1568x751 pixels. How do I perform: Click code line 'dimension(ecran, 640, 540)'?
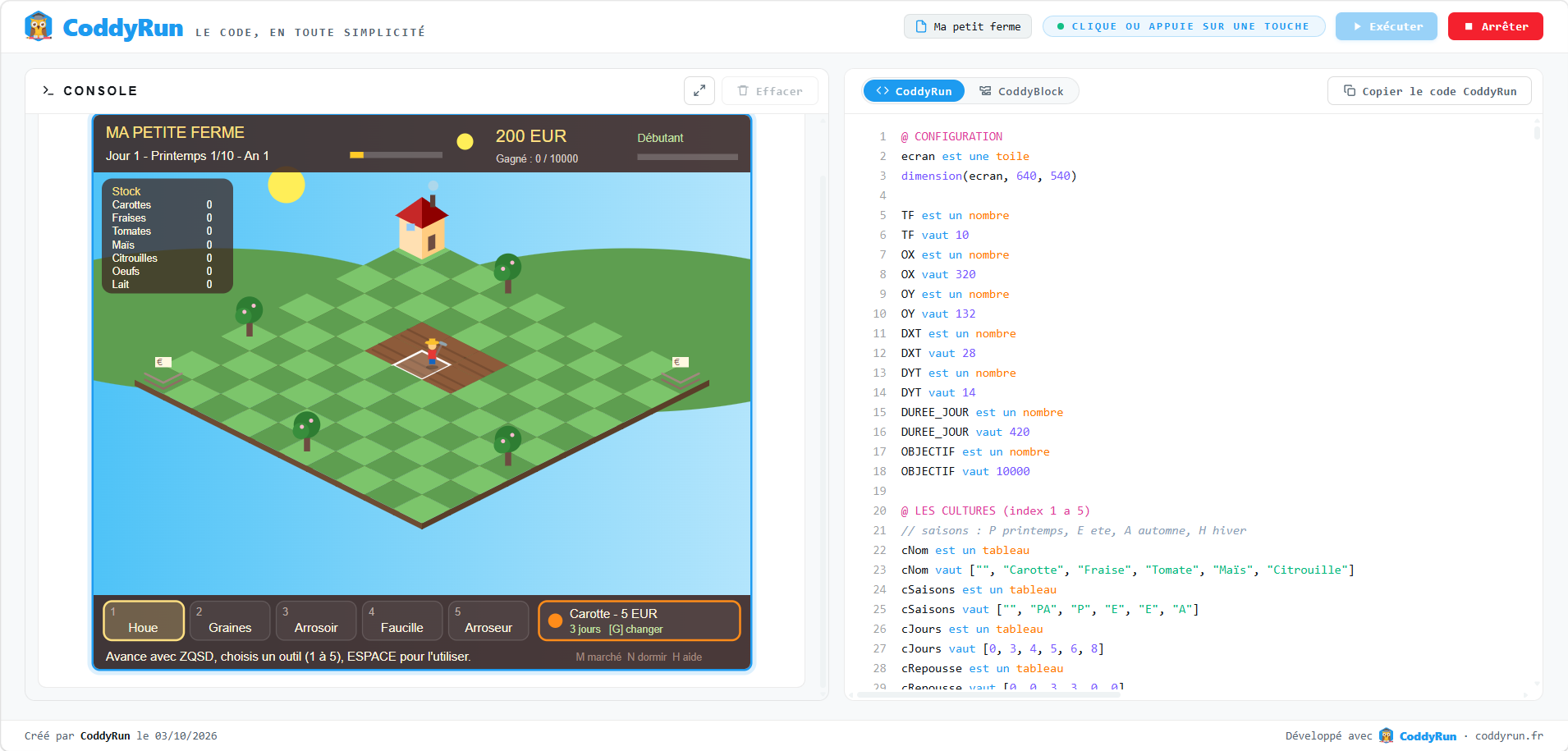pyautogui.click(x=988, y=176)
